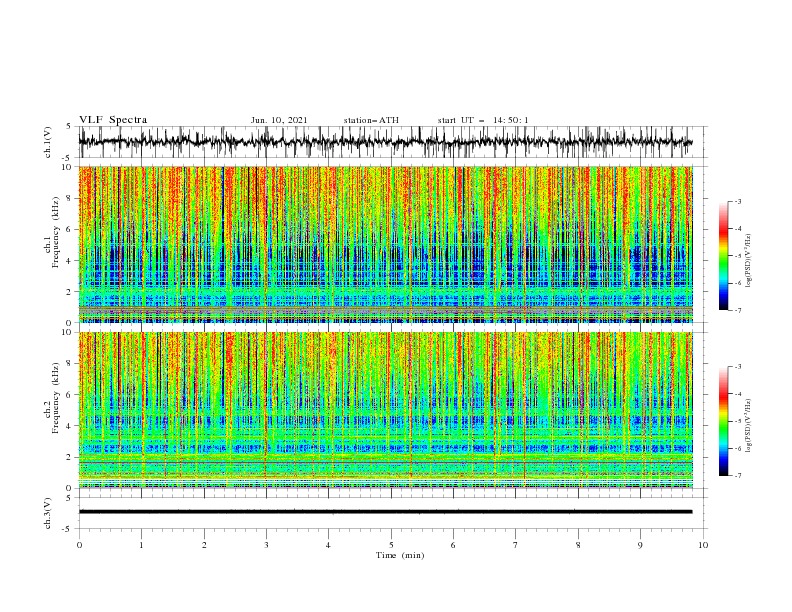
Task: Click the 'ch.1 Frequency (kHz)' axis label
Action: (52, 233)
